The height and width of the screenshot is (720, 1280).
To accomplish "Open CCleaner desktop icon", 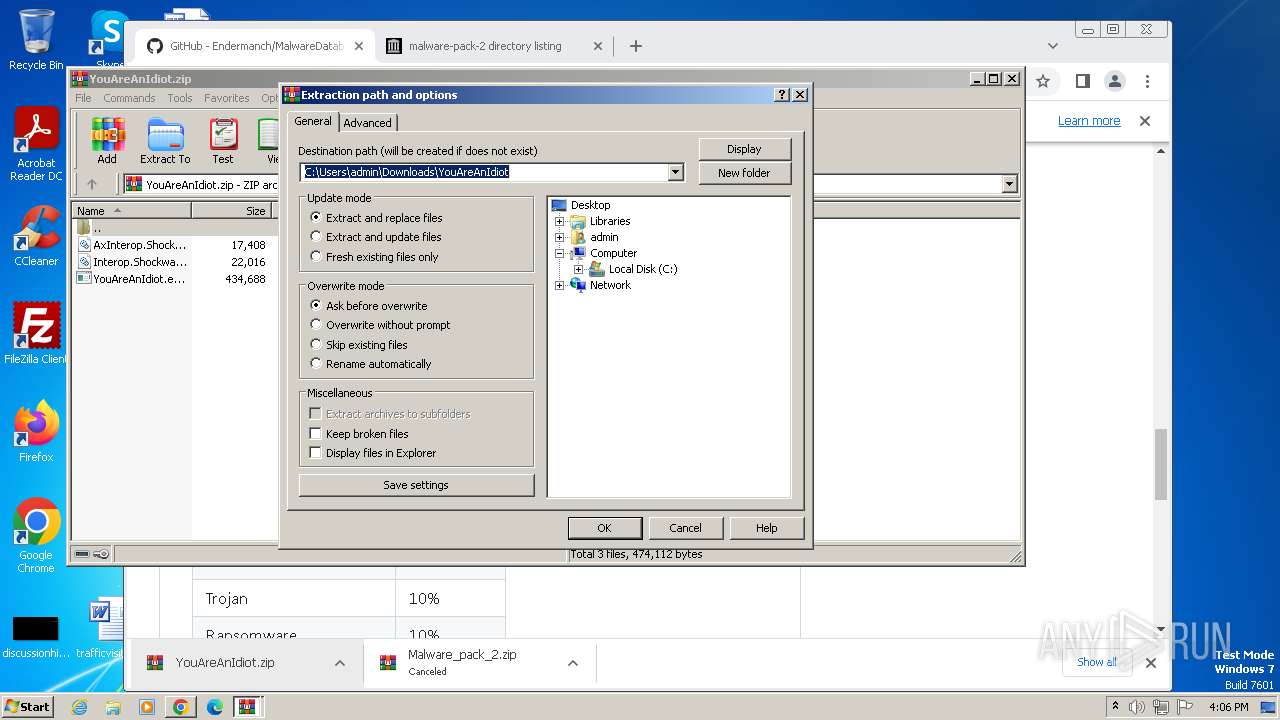I will (x=36, y=236).
